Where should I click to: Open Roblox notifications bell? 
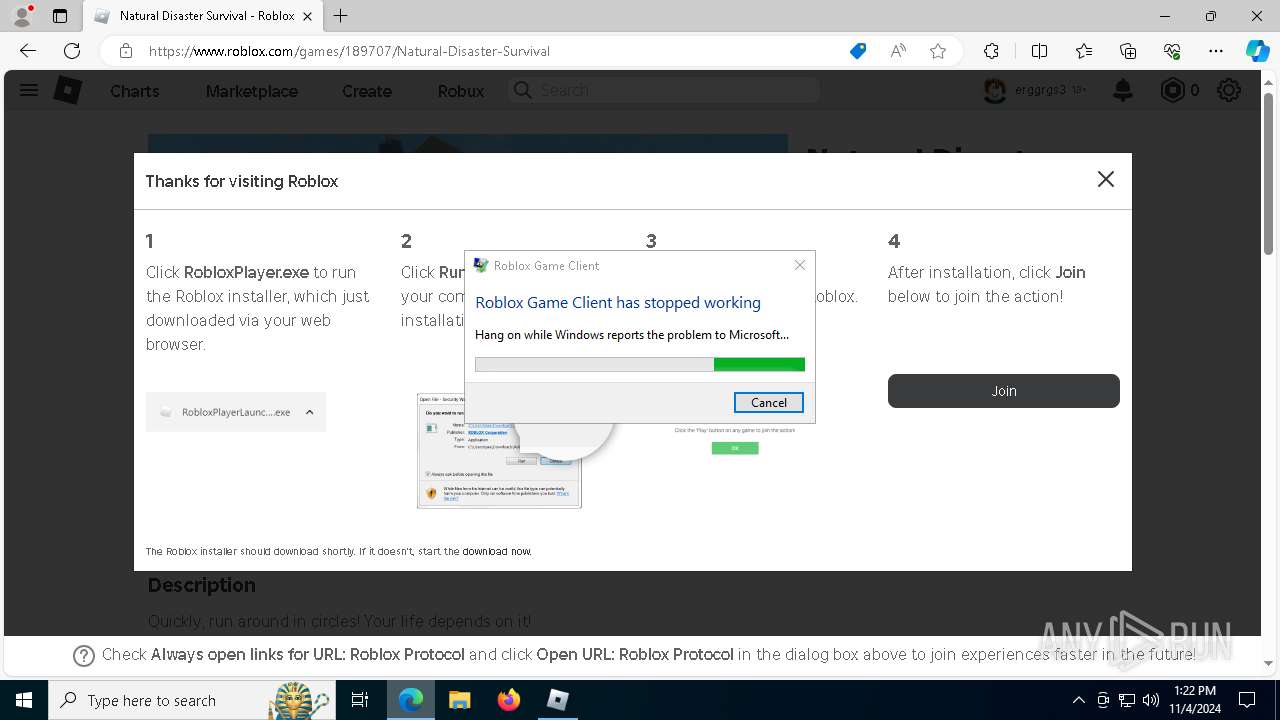1123,91
